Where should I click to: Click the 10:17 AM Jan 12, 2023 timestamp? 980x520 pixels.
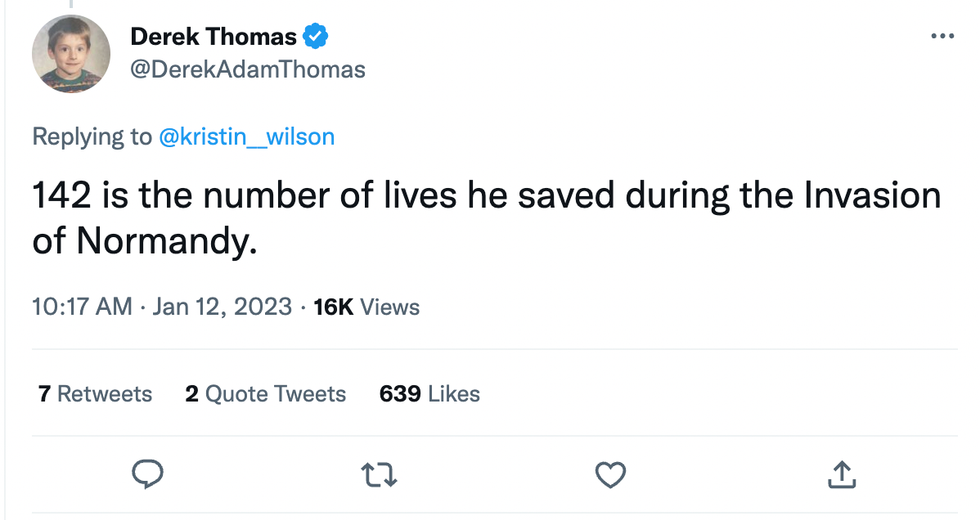(x=162, y=307)
